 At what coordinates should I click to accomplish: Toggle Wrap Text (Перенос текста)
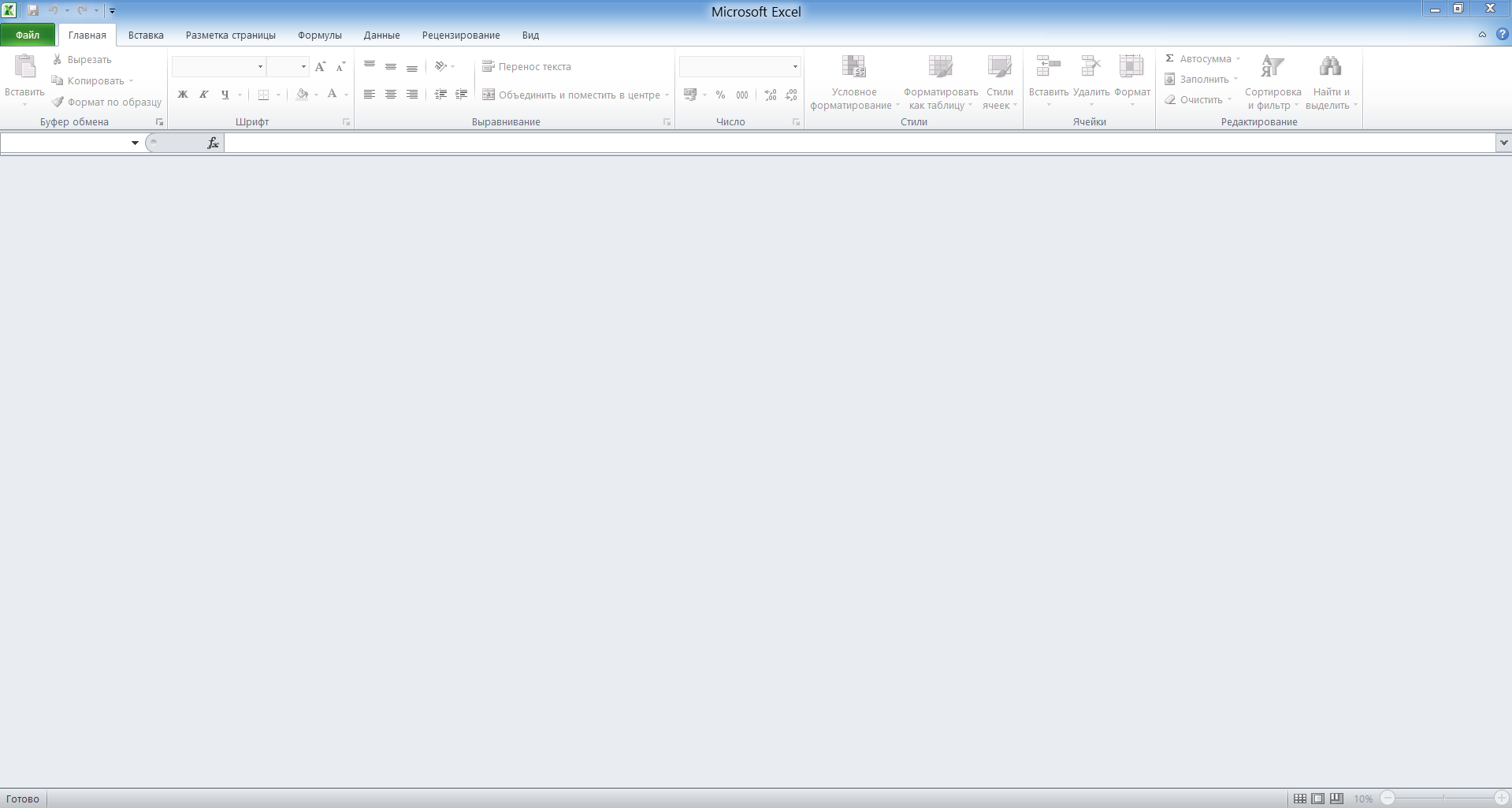[x=526, y=67]
